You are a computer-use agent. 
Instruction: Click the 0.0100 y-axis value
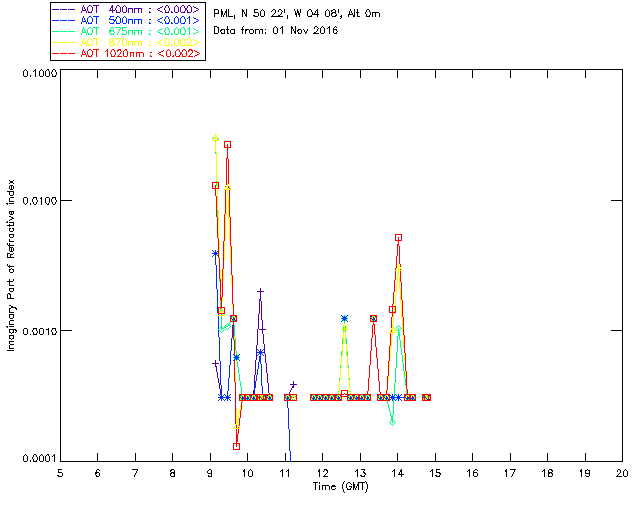[39, 201]
